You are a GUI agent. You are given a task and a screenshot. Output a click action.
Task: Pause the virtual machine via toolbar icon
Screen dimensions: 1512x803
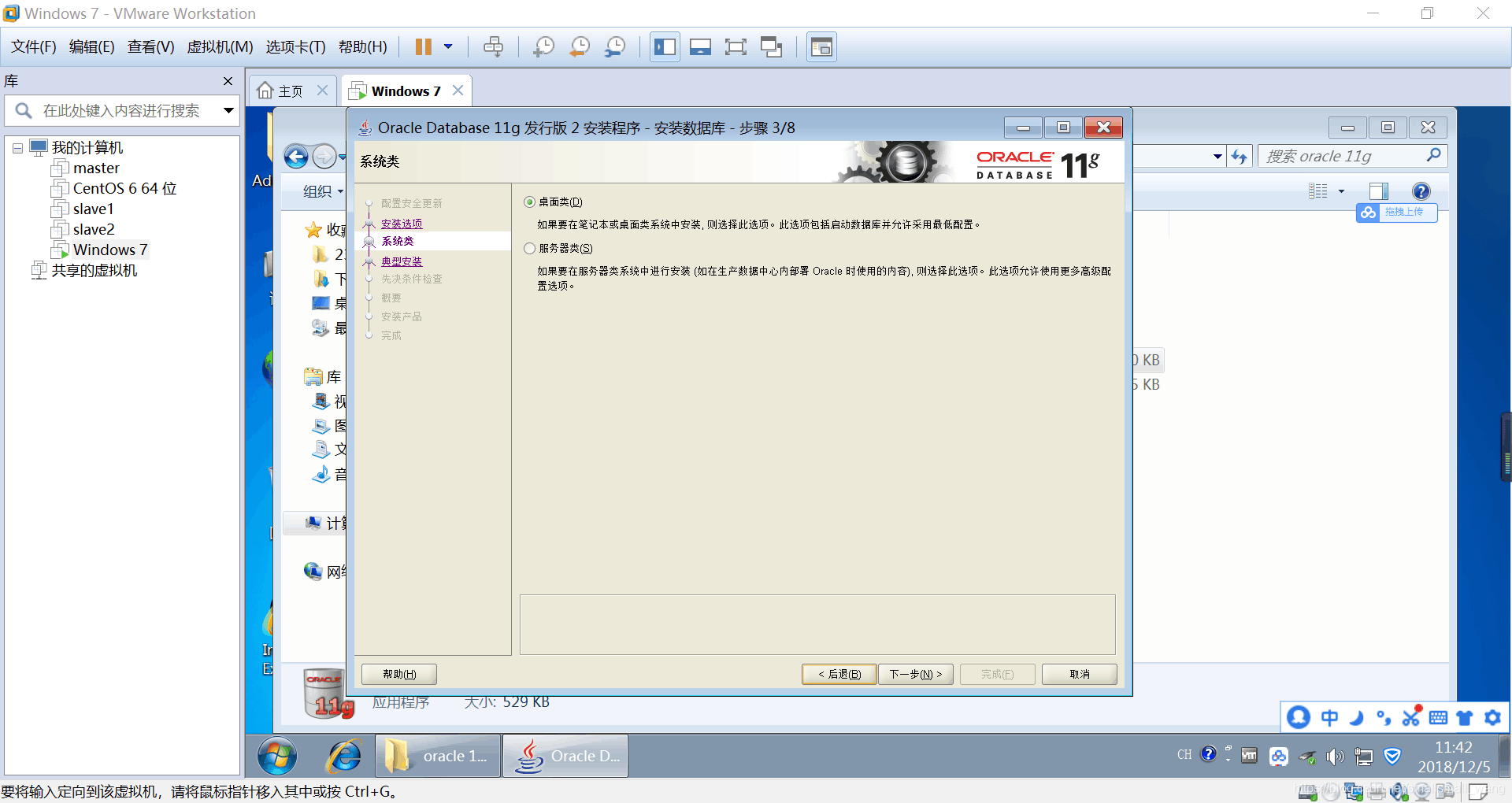[x=423, y=47]
